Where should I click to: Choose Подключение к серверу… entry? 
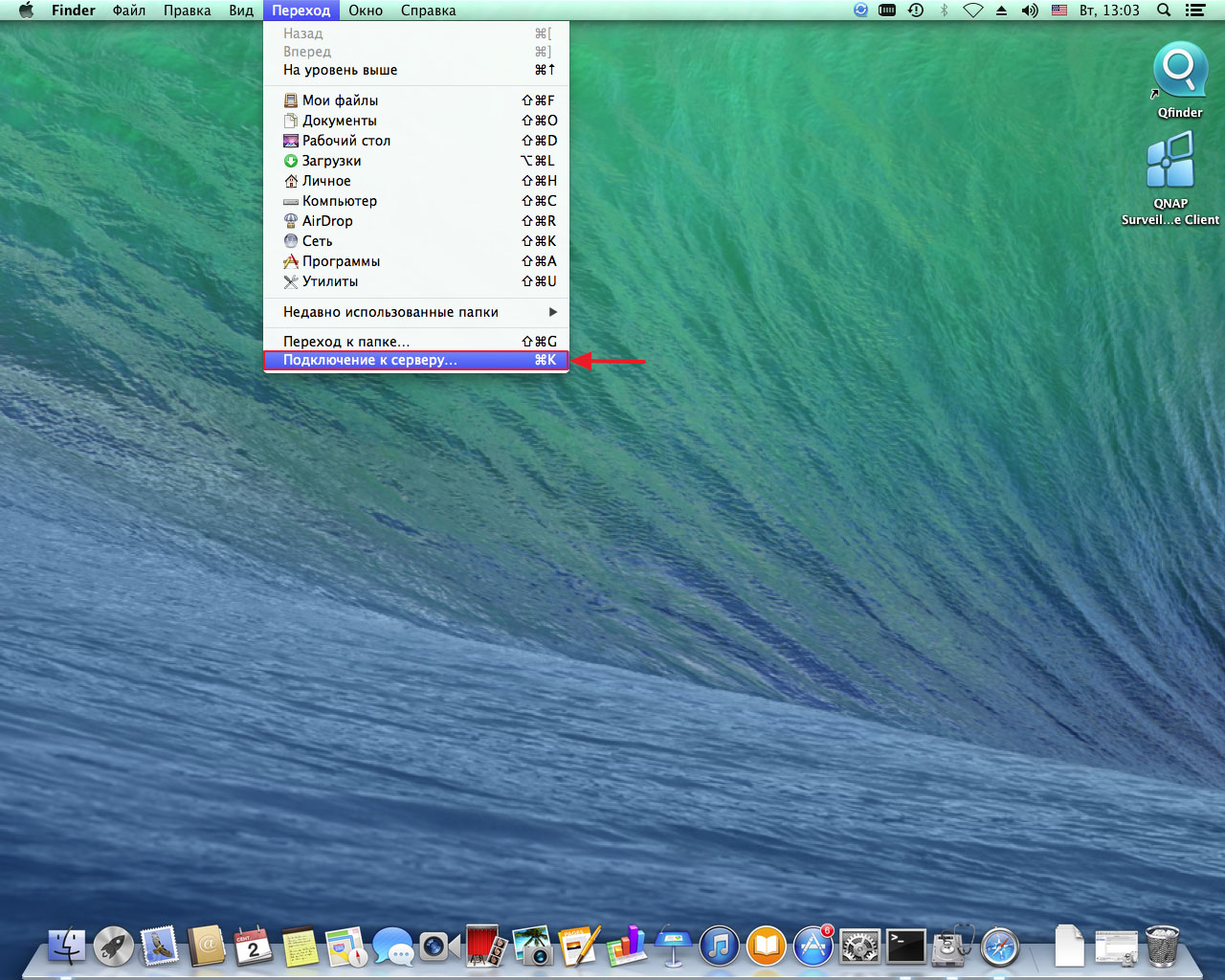pyautogui.click(x=416, y=360)
